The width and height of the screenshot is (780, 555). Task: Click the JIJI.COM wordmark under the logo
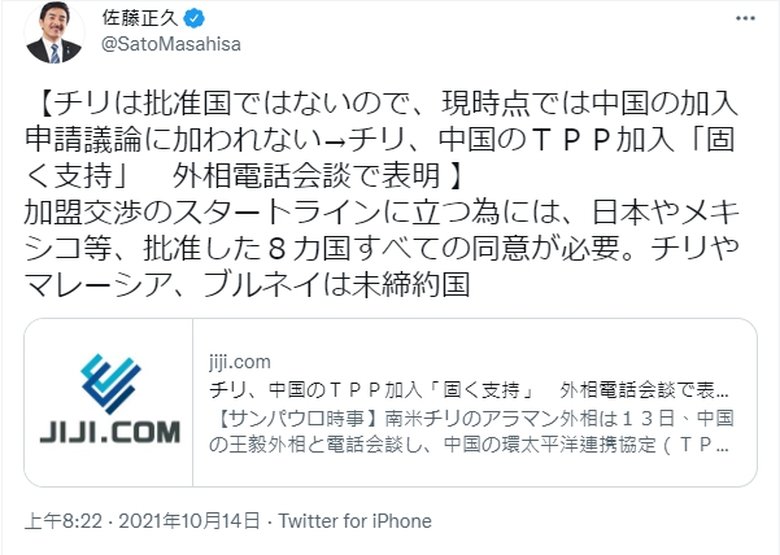coord(110,432)
